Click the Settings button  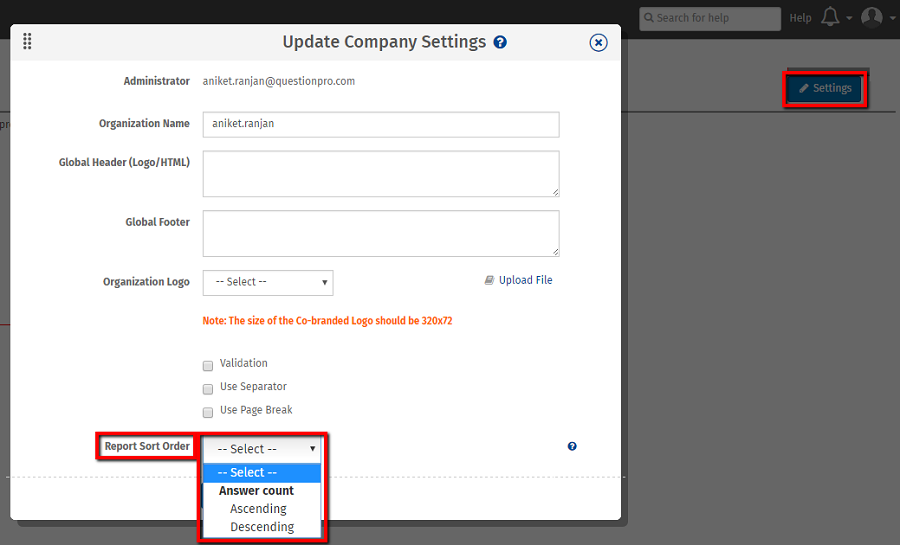pyautogui.click(x=825, y=88)
